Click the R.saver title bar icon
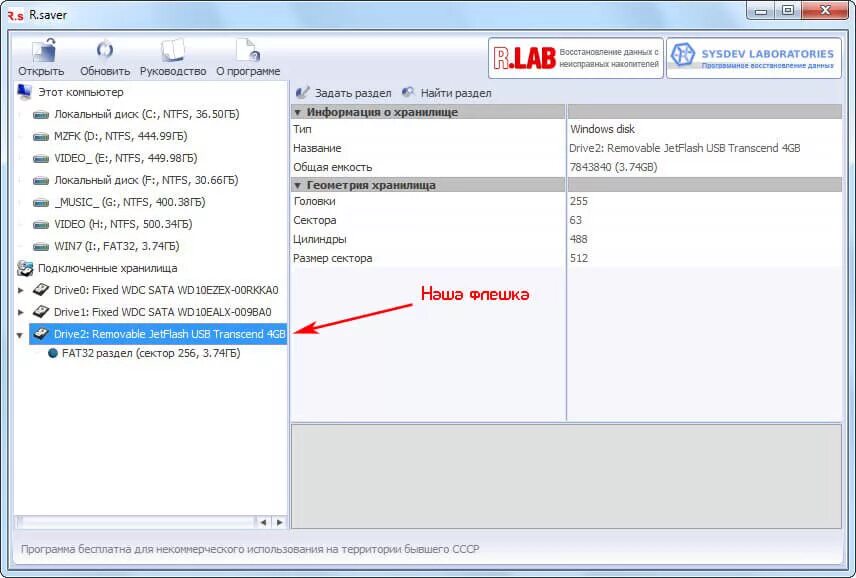This screenshot has width=856, height=578. 15,15
